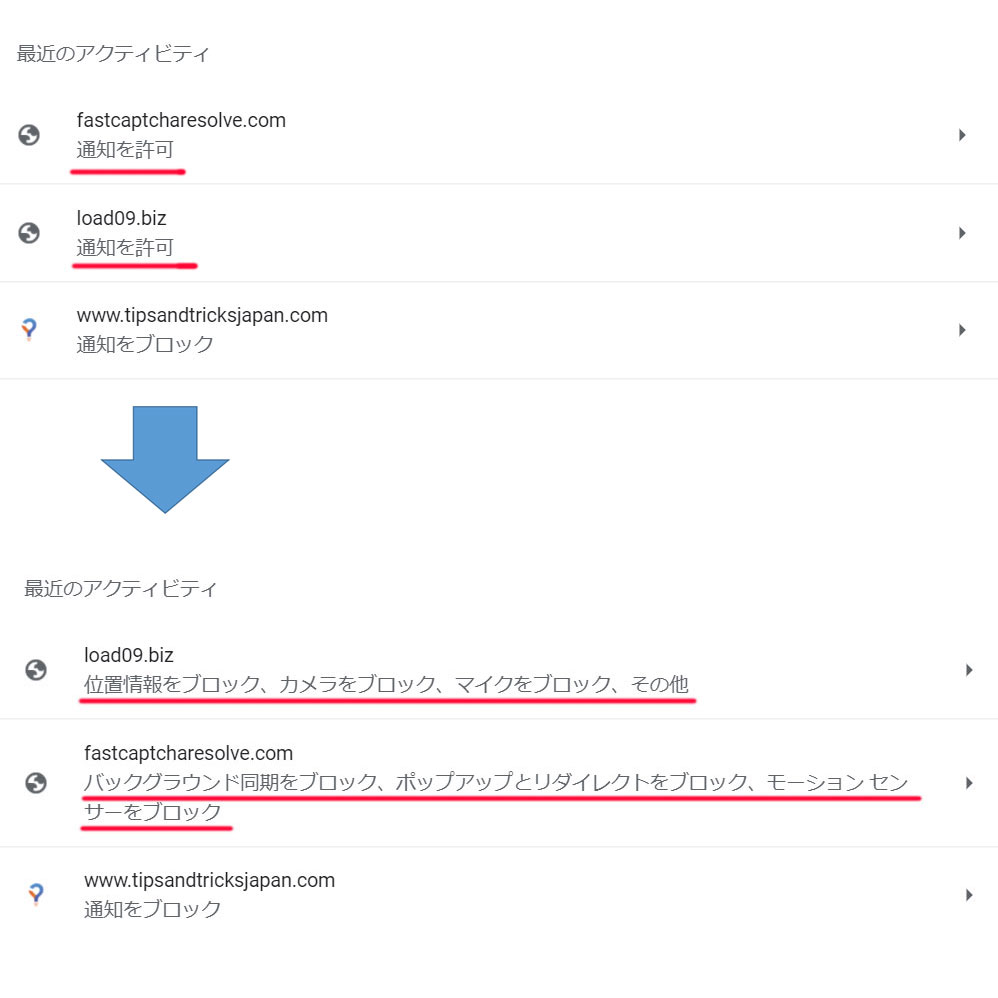Expand lower load09.biz row arrow
The width and height of the screenshot is (998, 998).
tap(969, 670)
